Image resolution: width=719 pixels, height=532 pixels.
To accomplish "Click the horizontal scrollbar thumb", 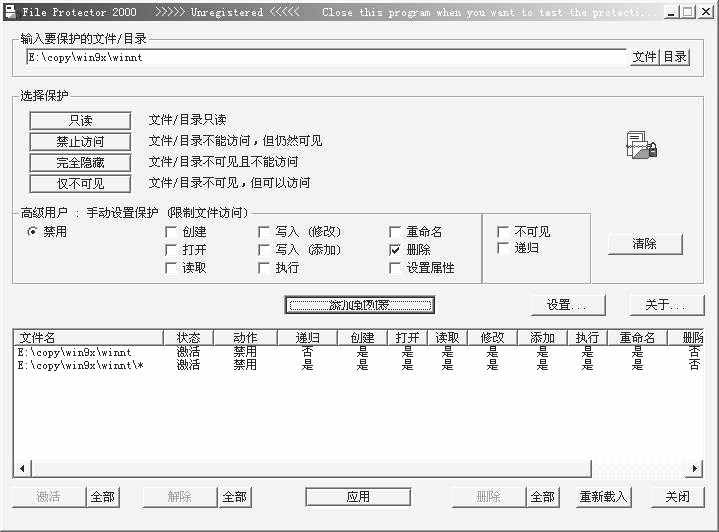I will pyautogui.click(x=311, y=469).
